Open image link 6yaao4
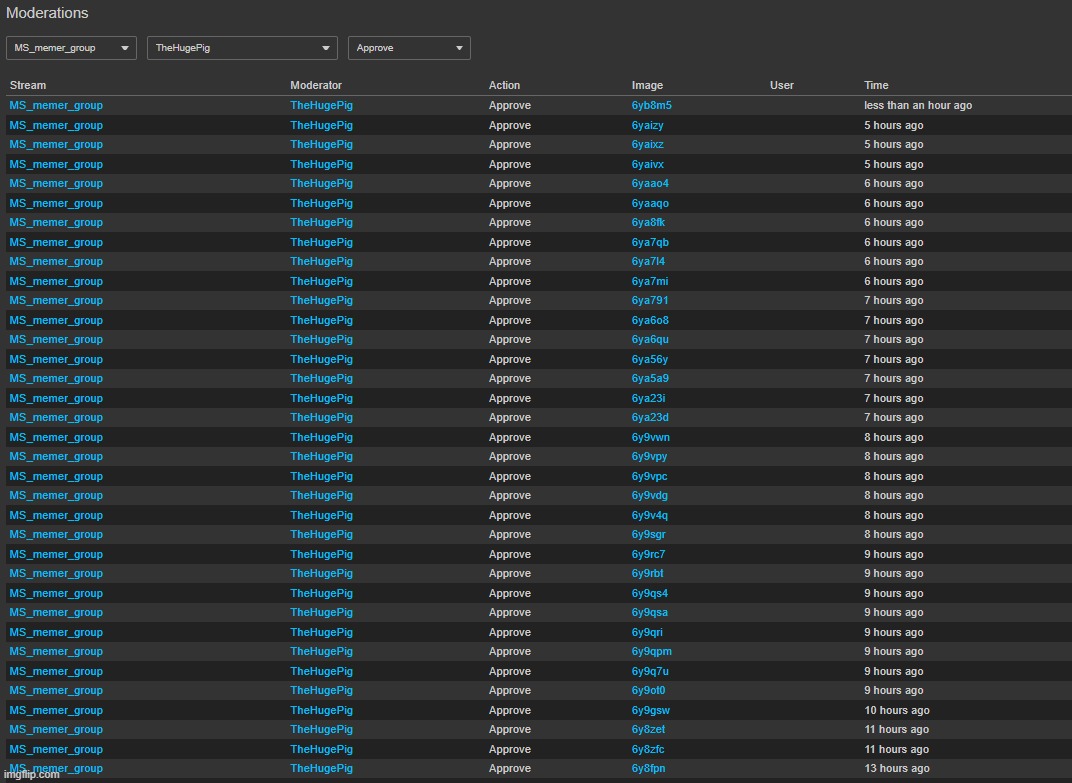The width and height of the screenshot is (1072, 783). pyautogui.click(x=650, y=183)
